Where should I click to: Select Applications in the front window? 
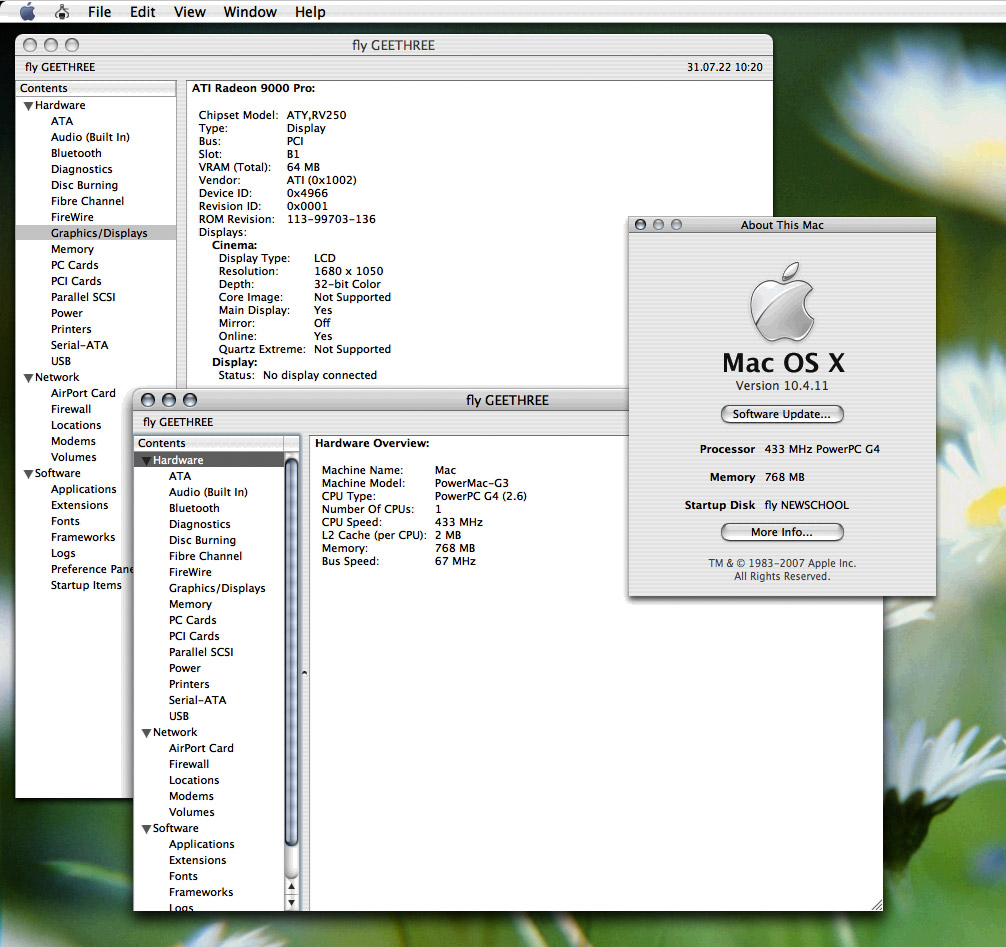(x=201, y=844)
